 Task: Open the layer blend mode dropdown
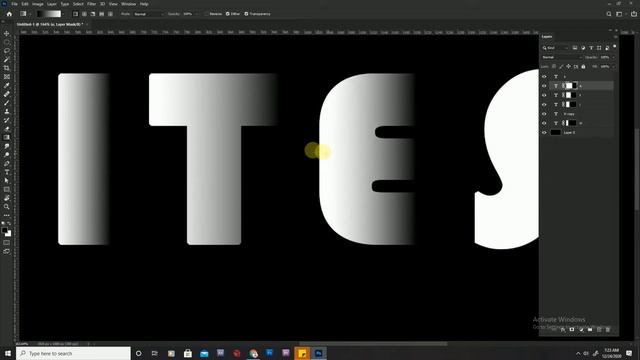pos(562,57)
